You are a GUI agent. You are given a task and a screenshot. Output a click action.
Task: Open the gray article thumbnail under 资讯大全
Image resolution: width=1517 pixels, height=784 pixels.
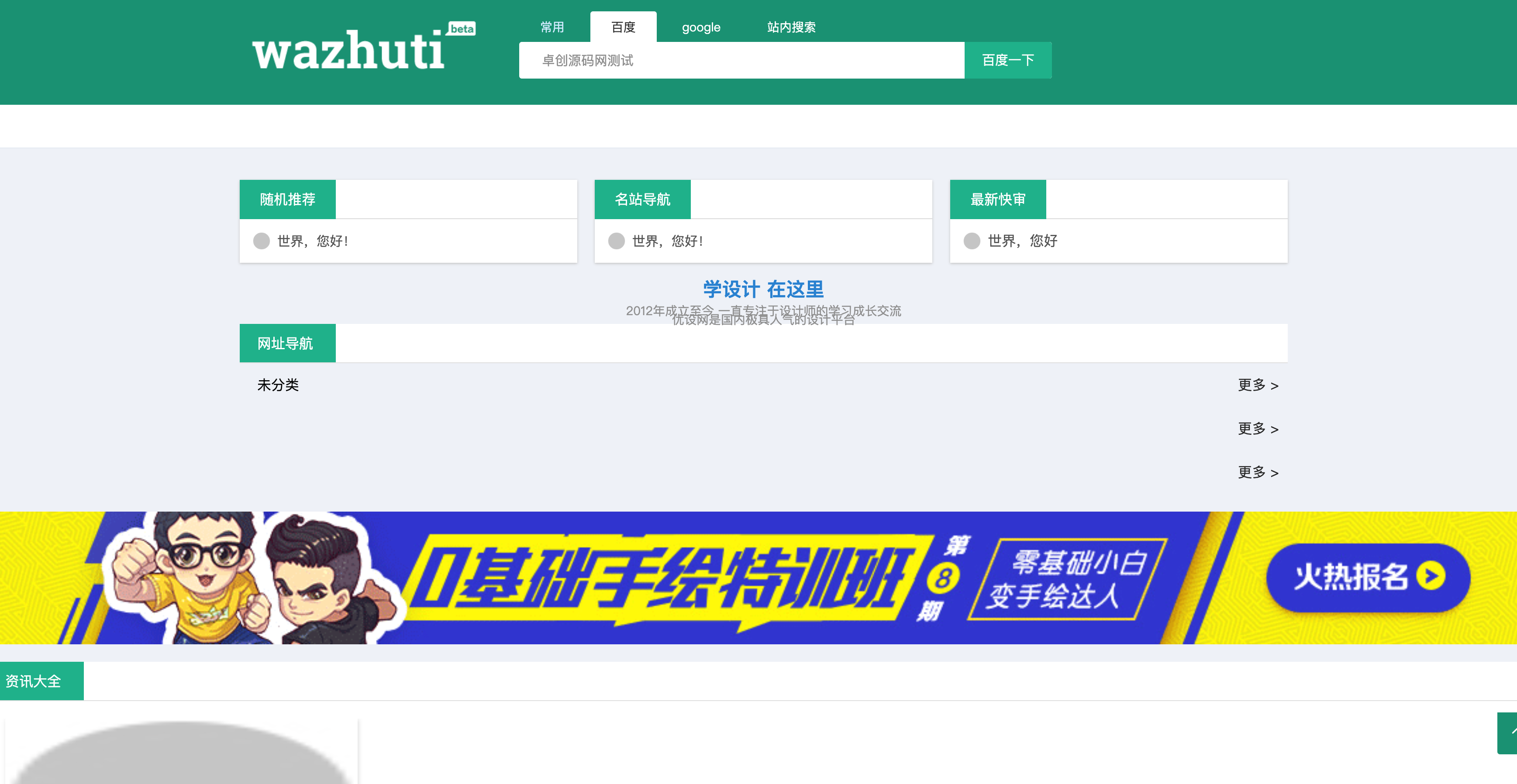point(181,752)
